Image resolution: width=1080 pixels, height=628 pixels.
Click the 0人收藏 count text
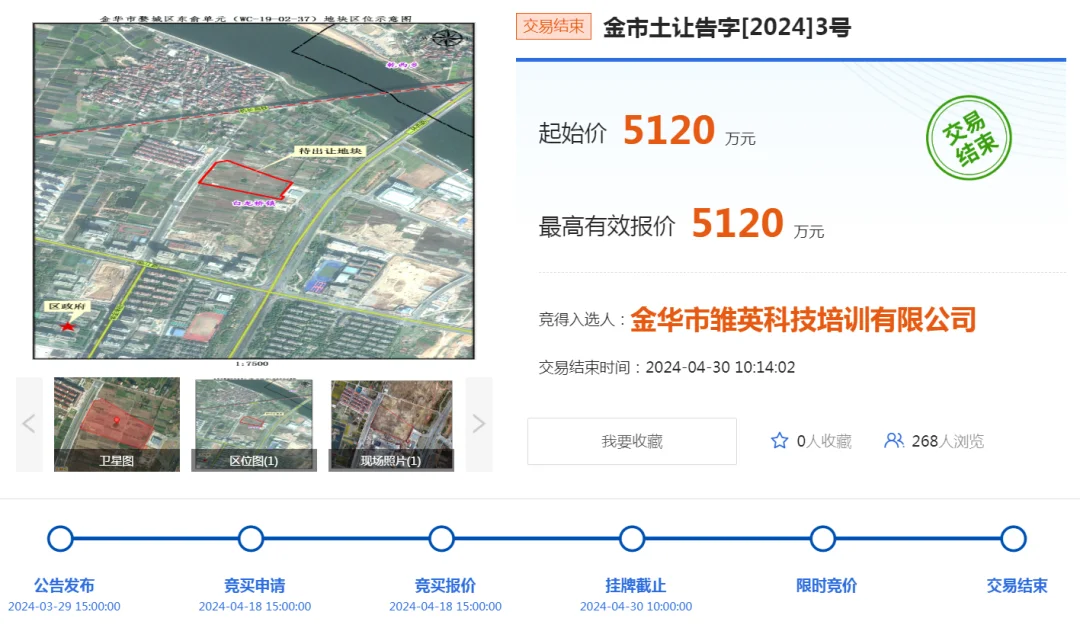[824, 441]
